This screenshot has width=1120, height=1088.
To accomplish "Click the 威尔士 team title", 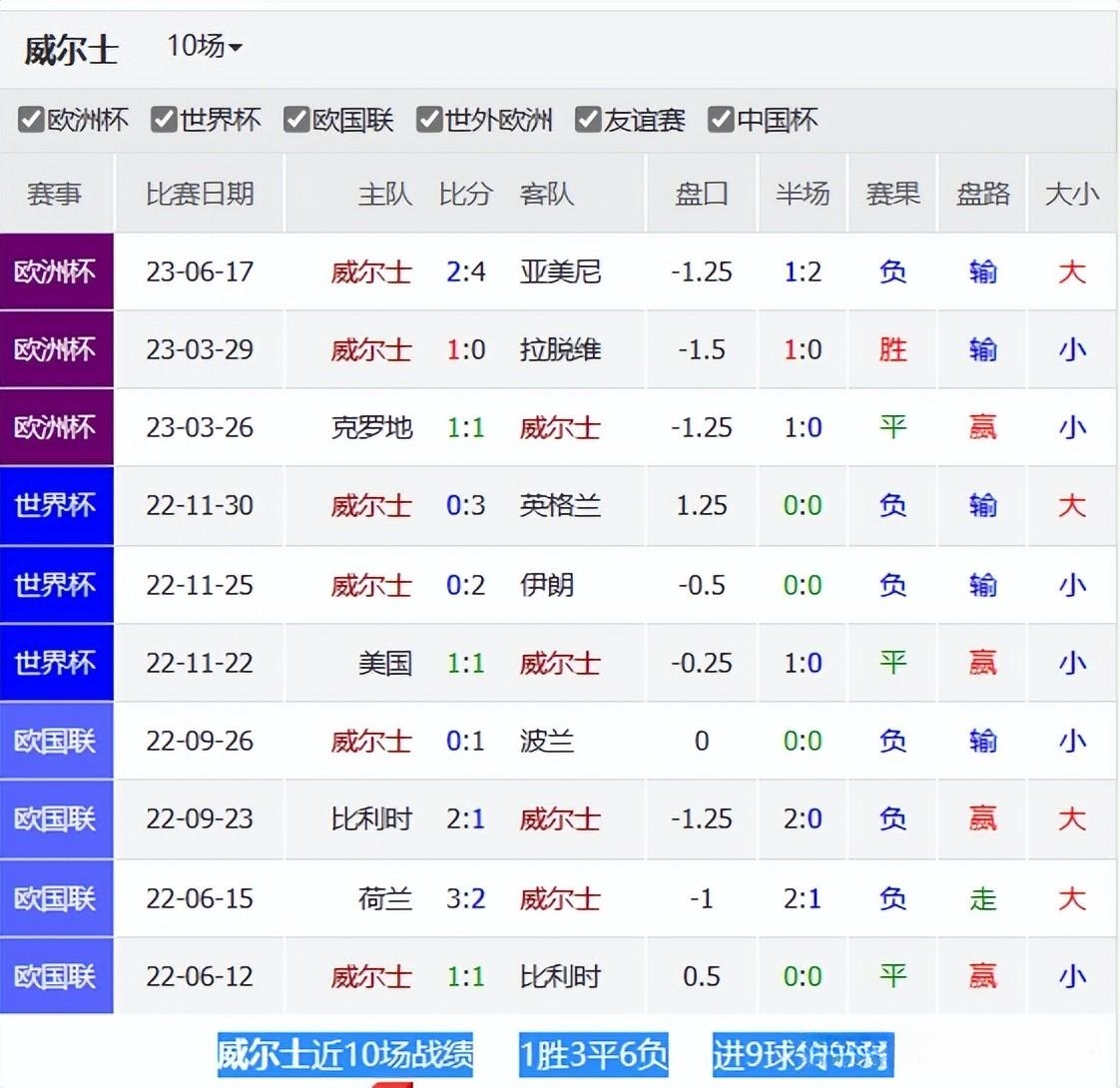I will click(71, 51).
